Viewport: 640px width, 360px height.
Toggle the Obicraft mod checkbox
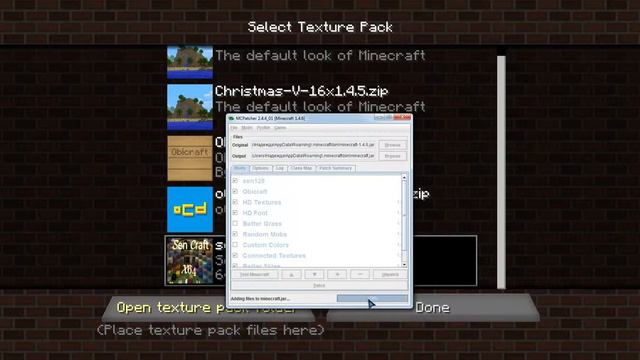coord(235,191)
